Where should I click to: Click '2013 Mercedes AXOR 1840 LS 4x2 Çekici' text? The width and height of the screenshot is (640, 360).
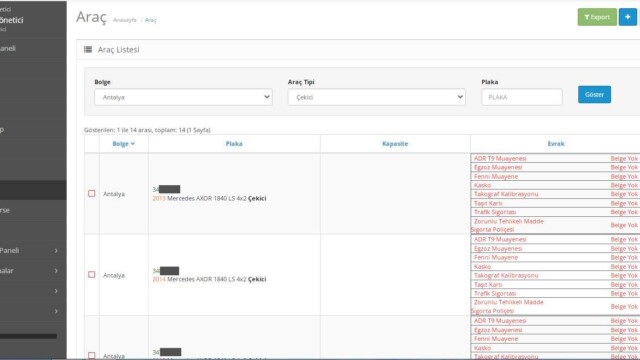point(209,198)
